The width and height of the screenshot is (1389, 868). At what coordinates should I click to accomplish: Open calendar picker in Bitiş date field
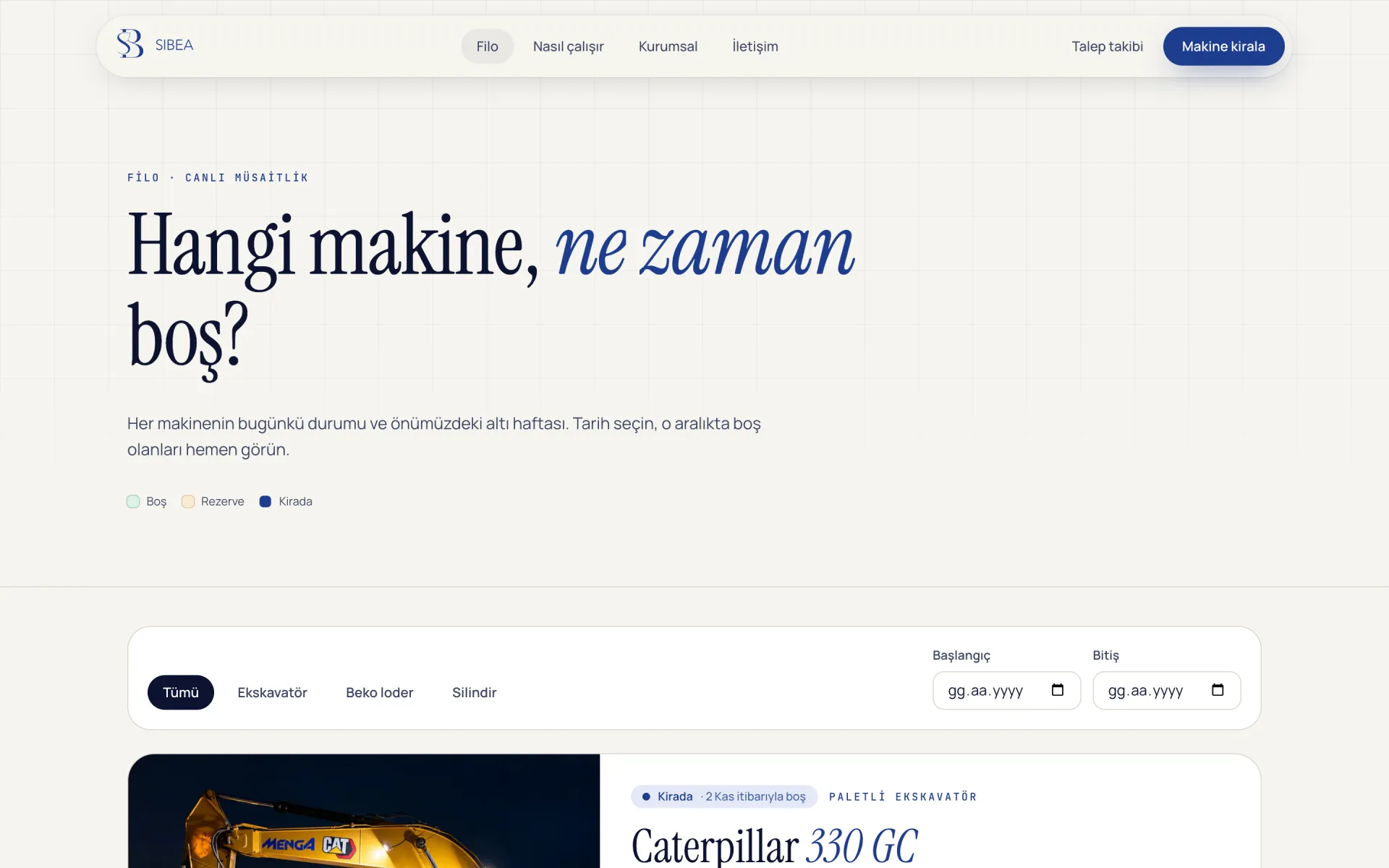point(1218,690)
